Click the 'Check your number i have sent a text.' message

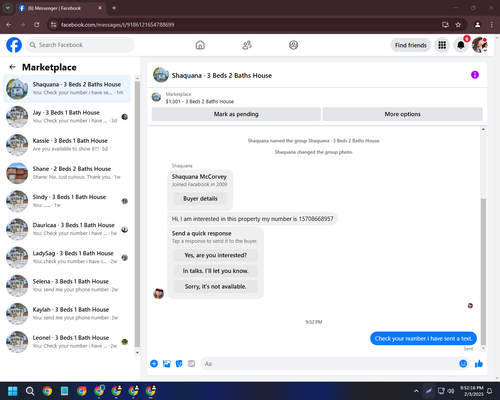click(x=423, y=339)
